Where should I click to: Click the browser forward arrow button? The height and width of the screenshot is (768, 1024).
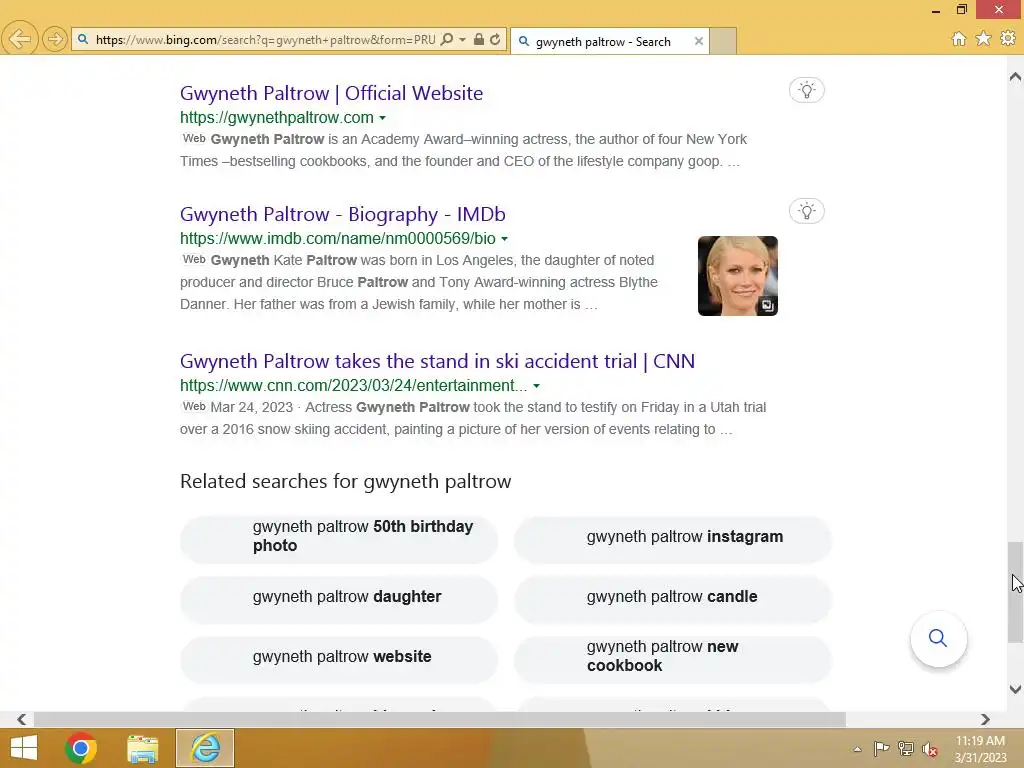[x=55, y=39]
